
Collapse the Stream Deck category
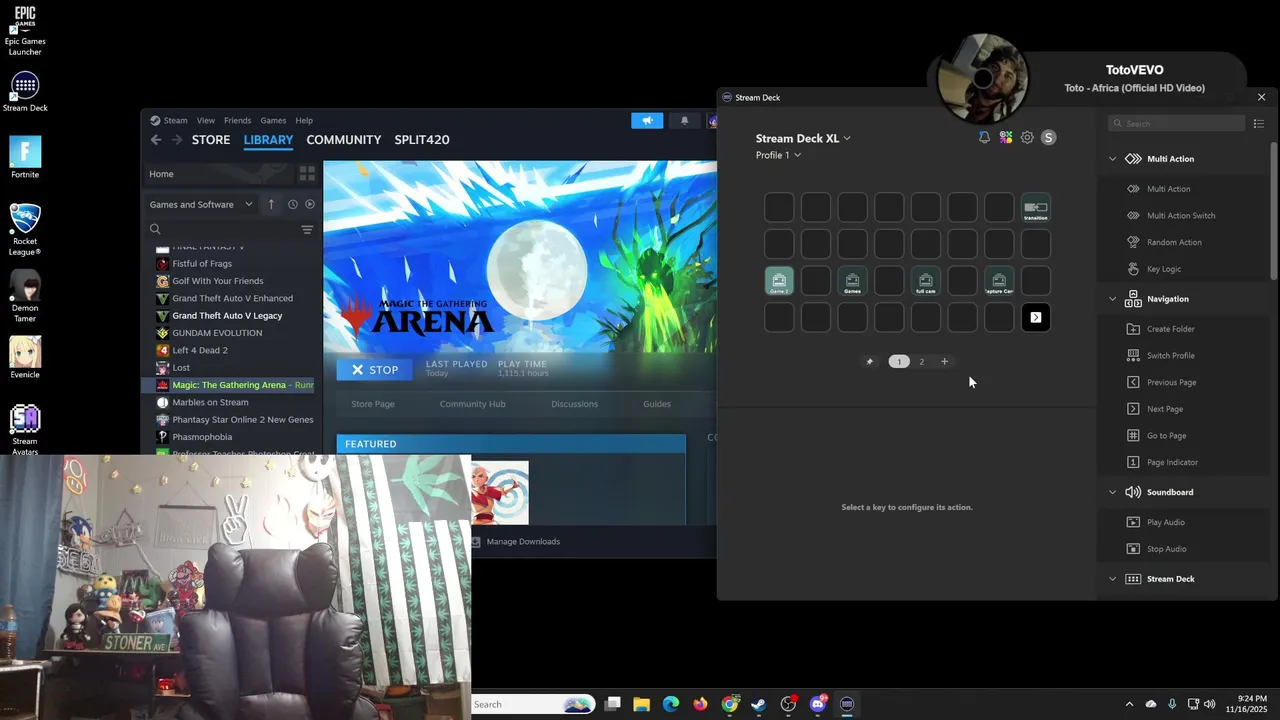[x=1113, y=579]
